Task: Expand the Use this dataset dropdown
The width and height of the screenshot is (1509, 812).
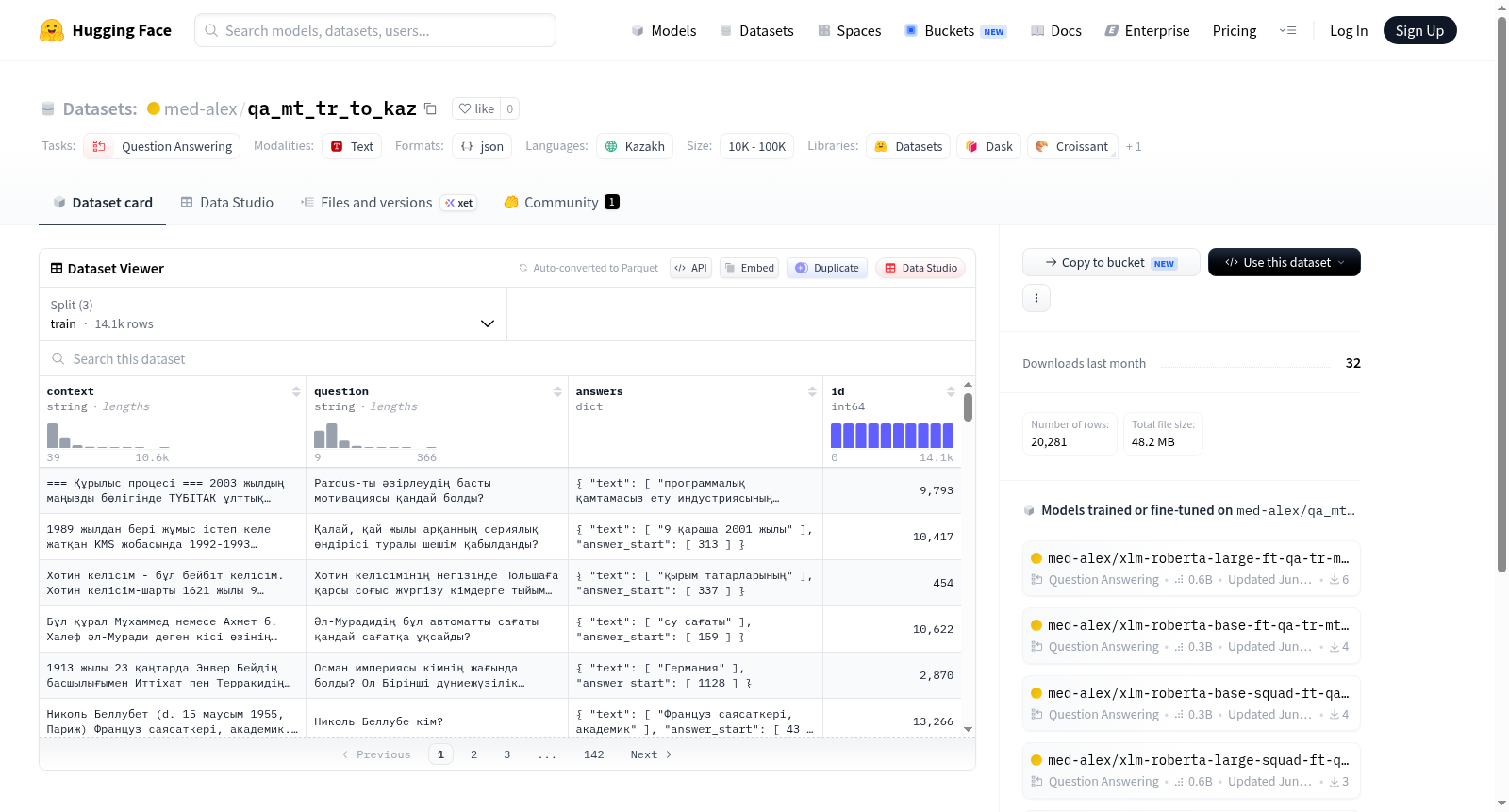Action: click(1284, 262)
